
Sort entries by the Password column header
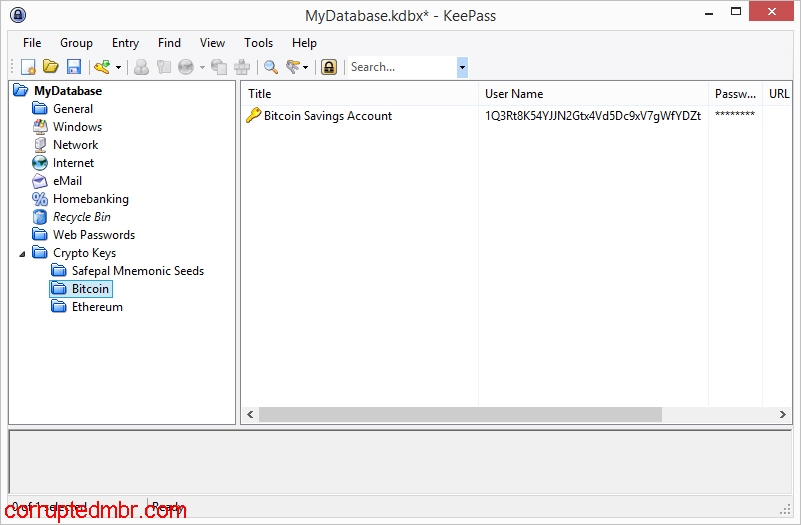(x=735, y=94)
